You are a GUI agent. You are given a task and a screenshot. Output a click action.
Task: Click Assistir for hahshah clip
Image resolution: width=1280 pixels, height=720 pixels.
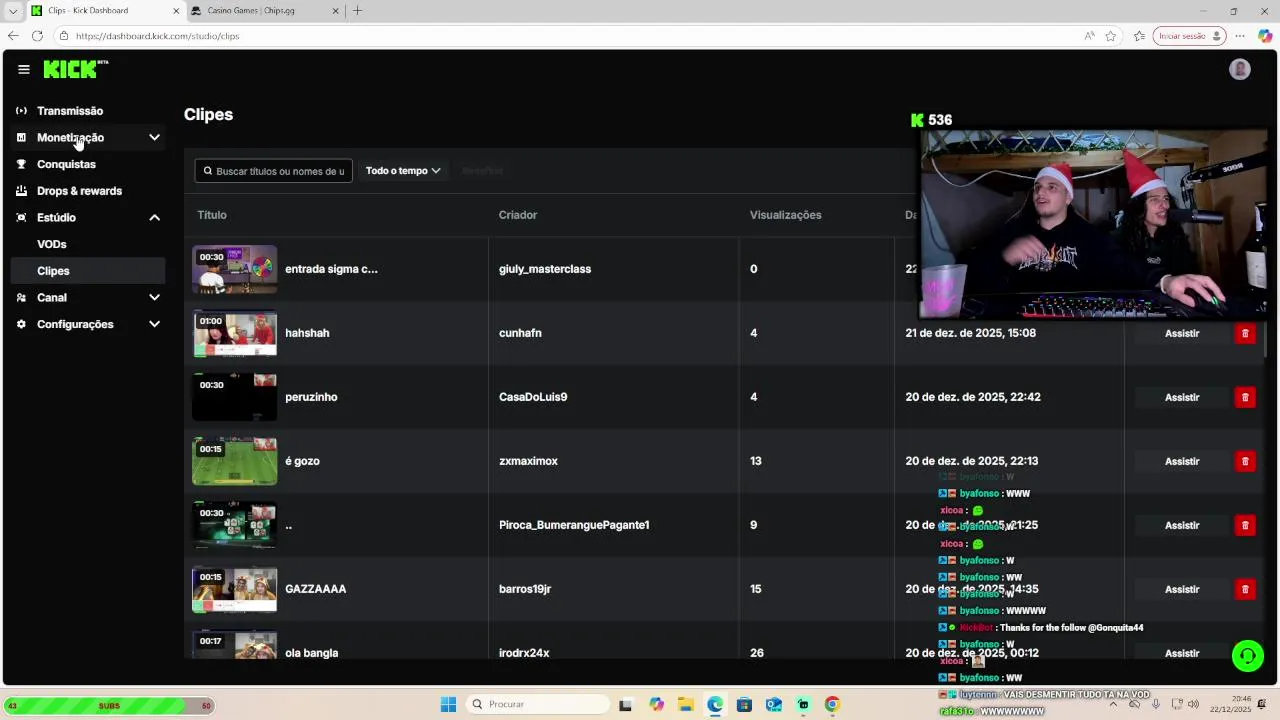[1182, 333]
